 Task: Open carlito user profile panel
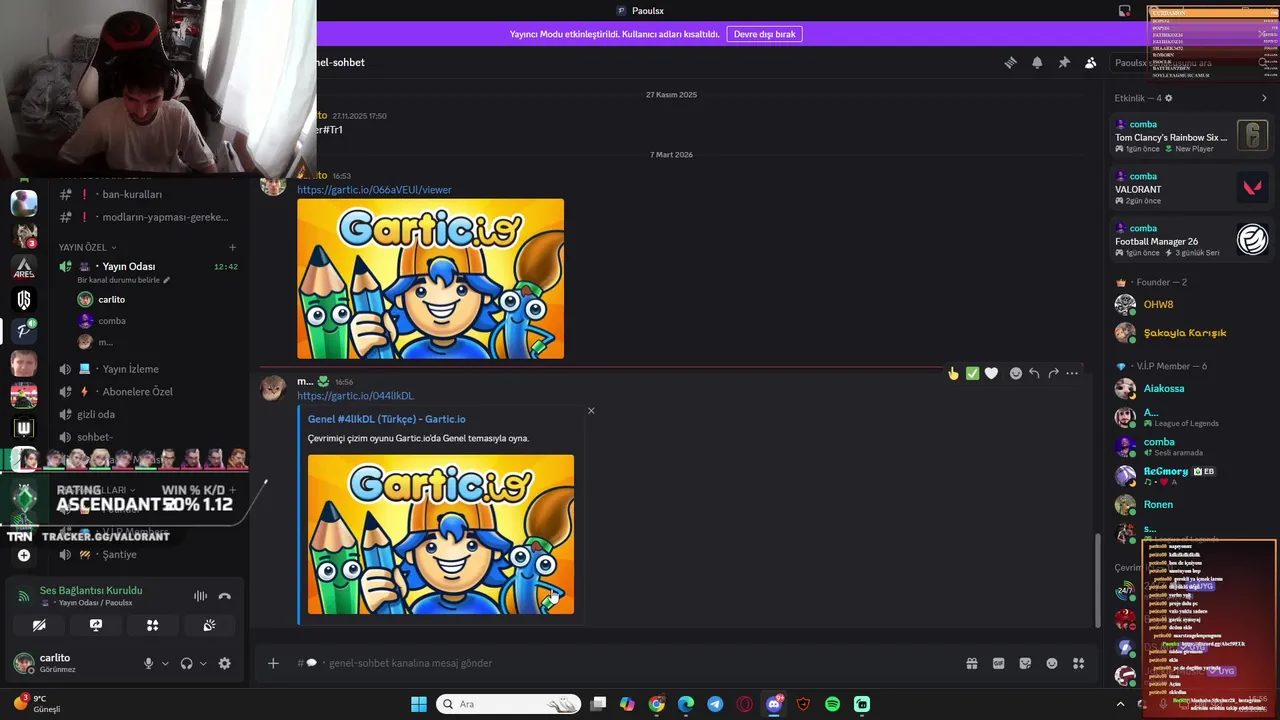pyautogui.click(x=56, y=662)
